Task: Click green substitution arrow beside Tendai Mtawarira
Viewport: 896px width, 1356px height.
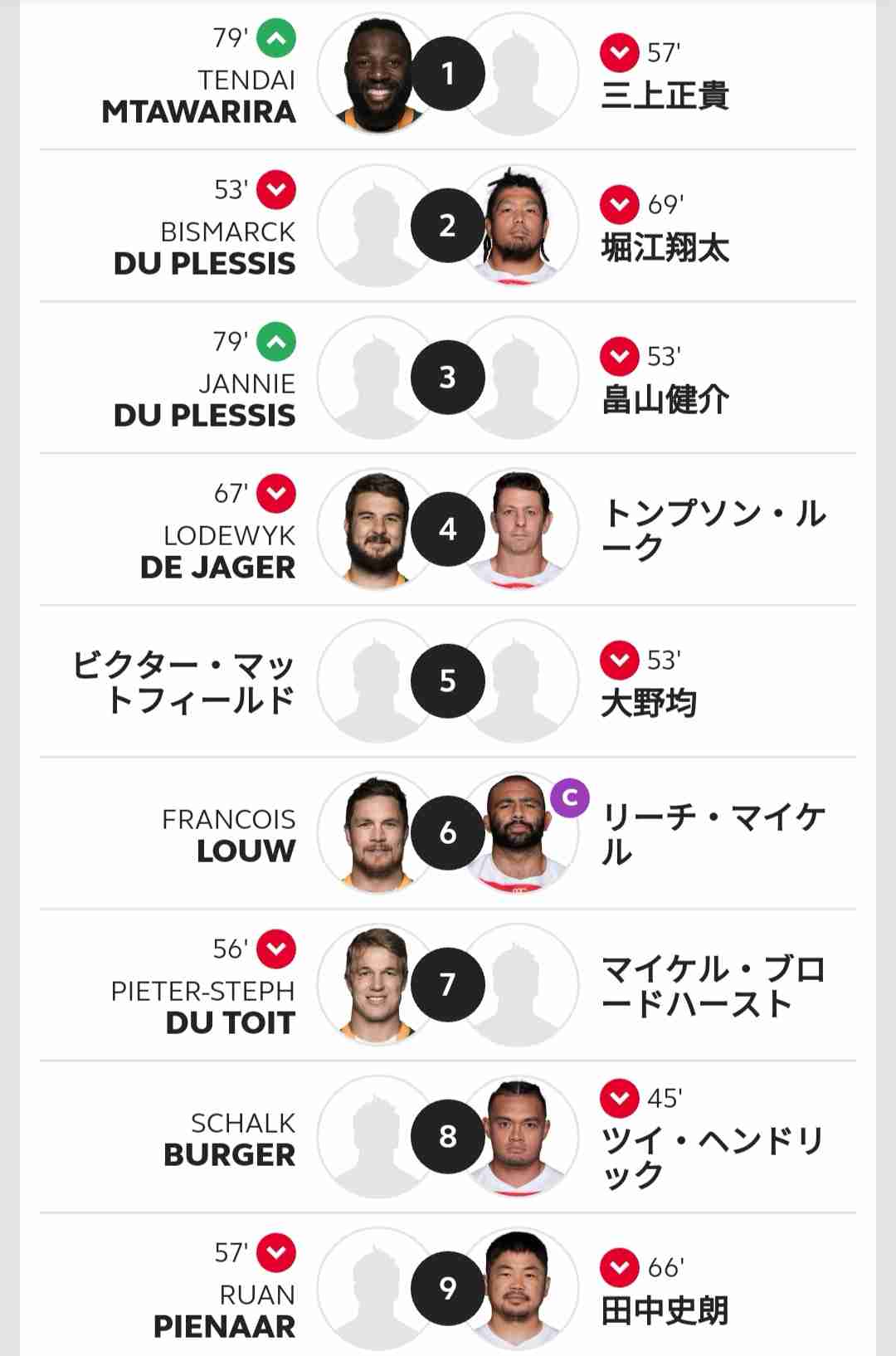Action: pos(276,38)
